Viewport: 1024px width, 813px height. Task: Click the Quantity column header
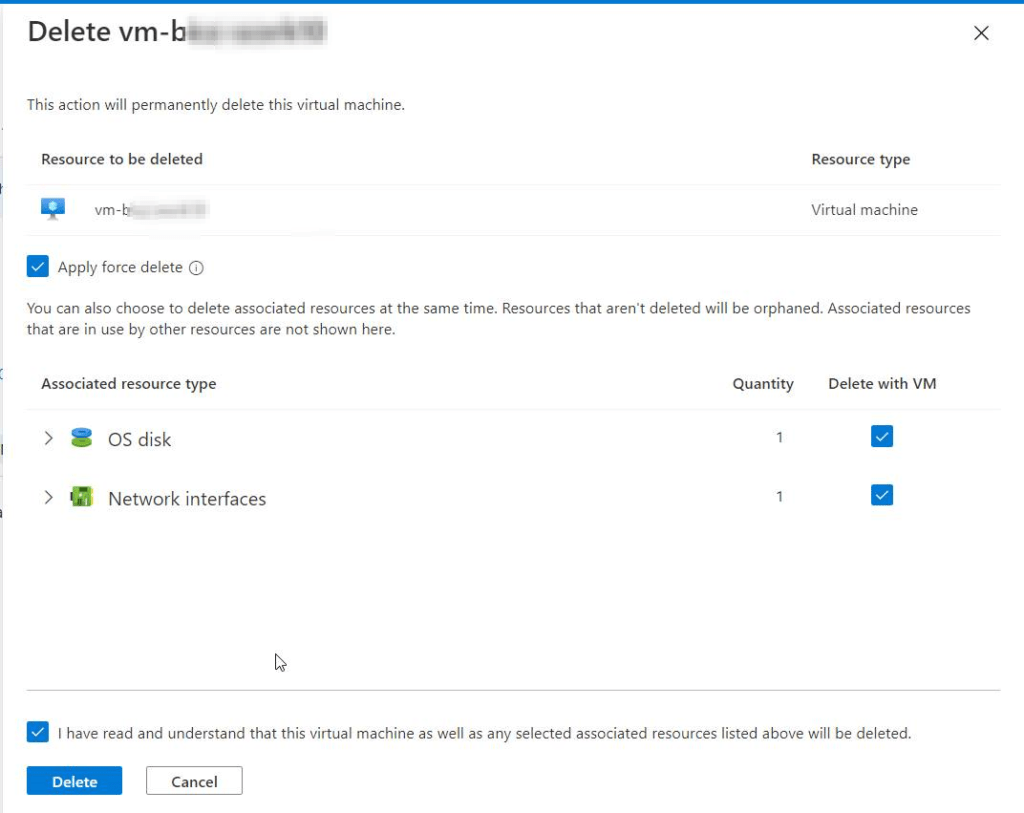click(763, 383)
